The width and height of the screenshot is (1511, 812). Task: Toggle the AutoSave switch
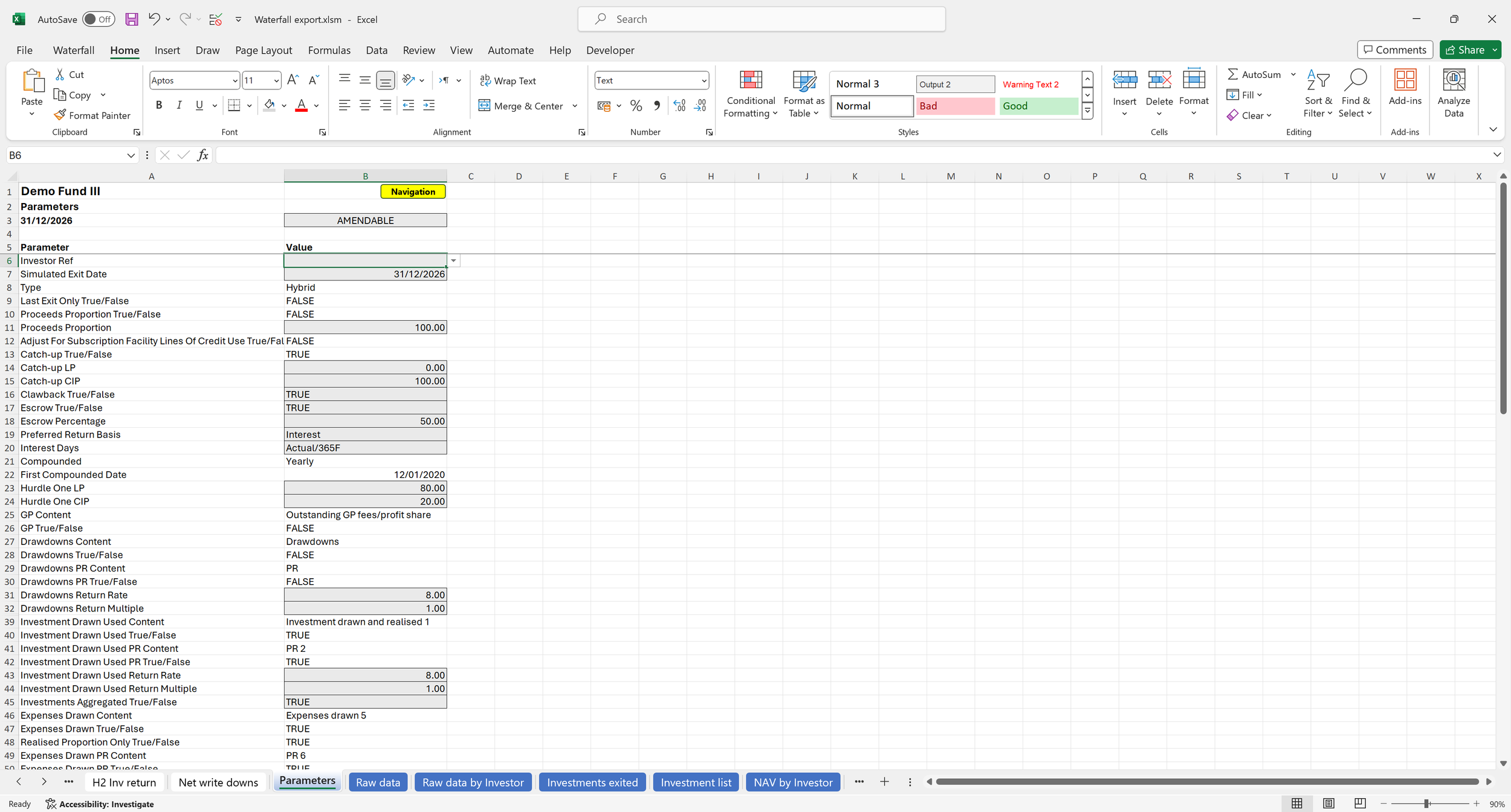click(99, 19)
